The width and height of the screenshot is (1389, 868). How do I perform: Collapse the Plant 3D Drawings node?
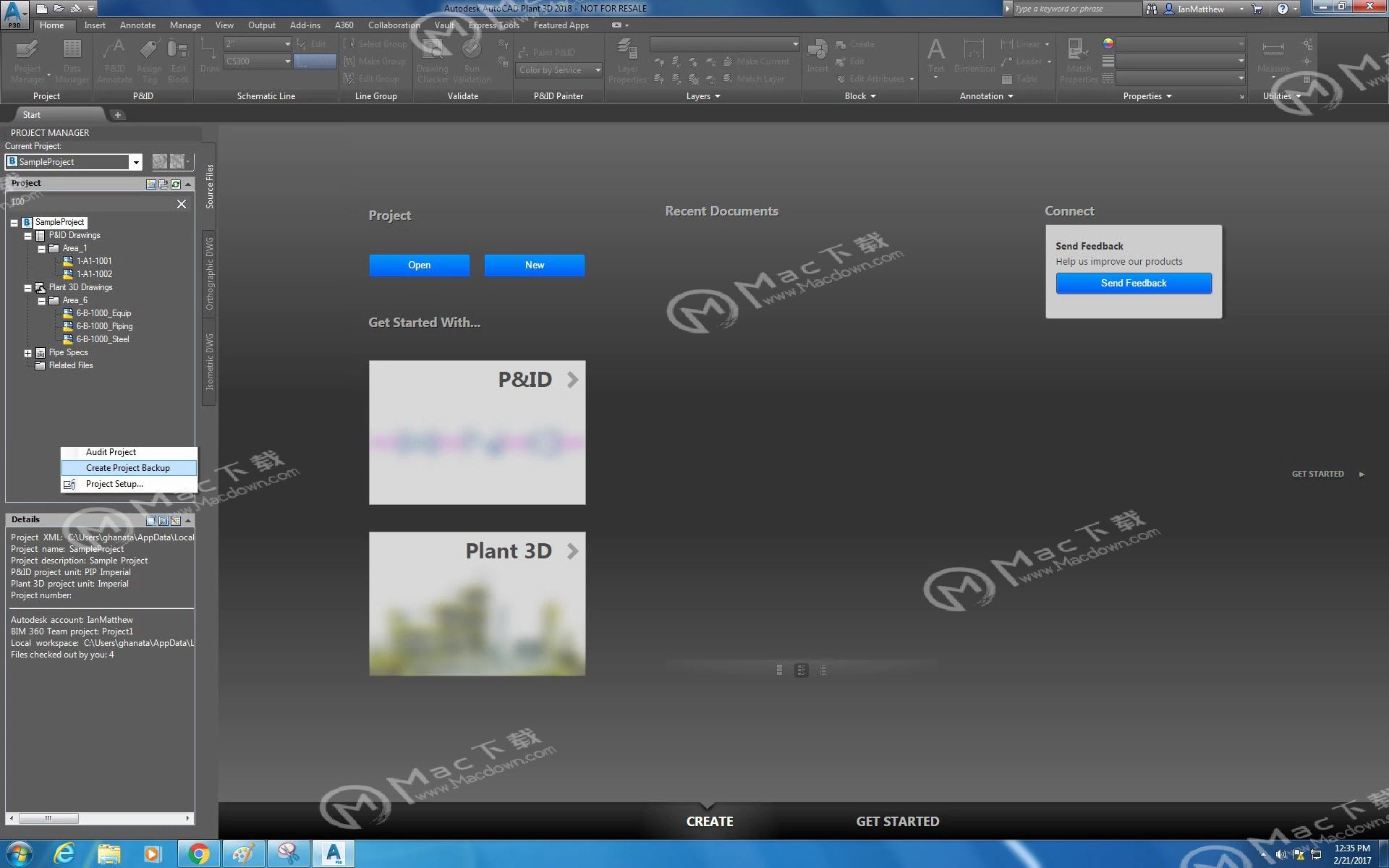(x=27, y=288)
